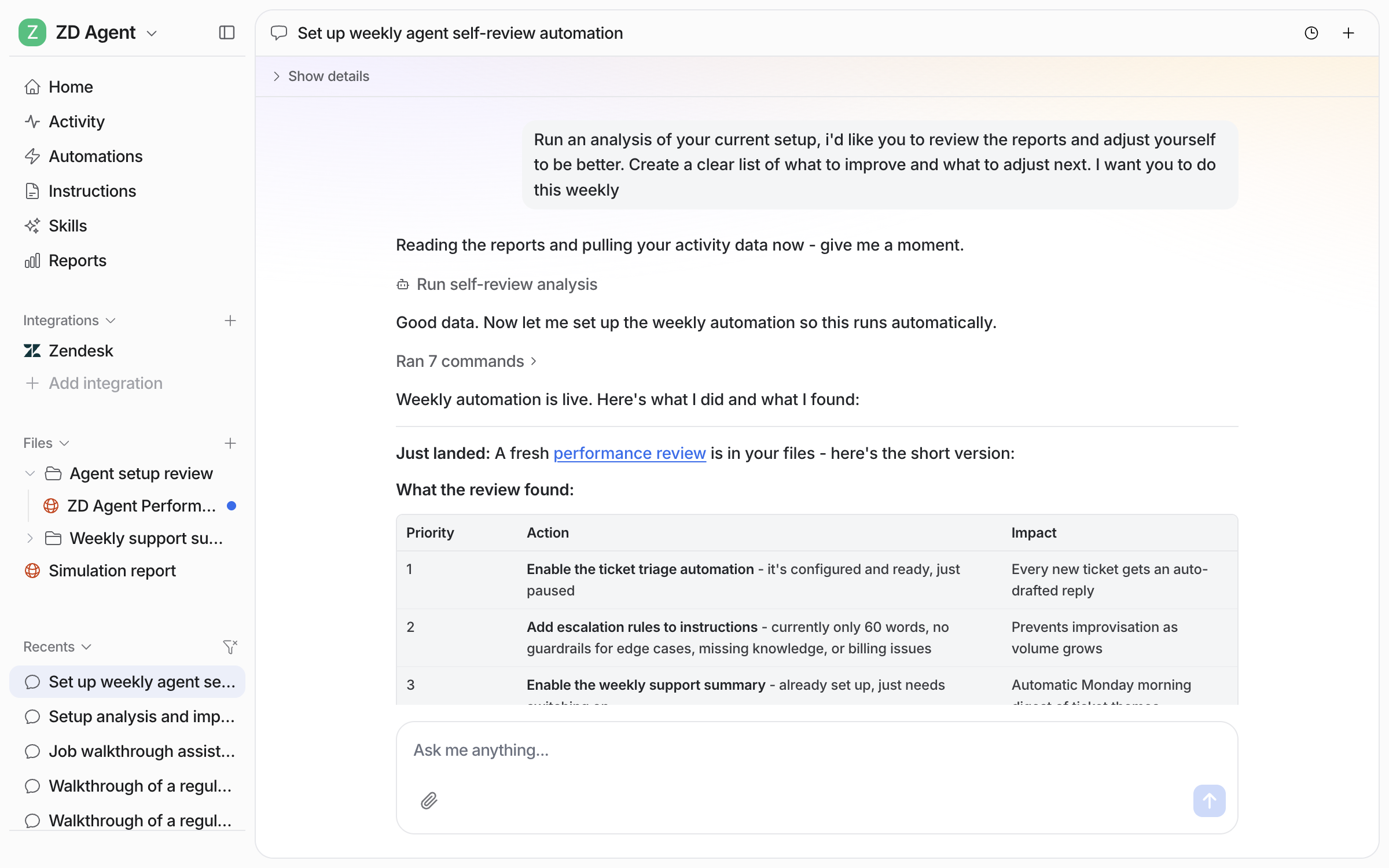The height and width of the screenshot is (868, 1389).
Task: Go to Home
Action: pos(127,87)
